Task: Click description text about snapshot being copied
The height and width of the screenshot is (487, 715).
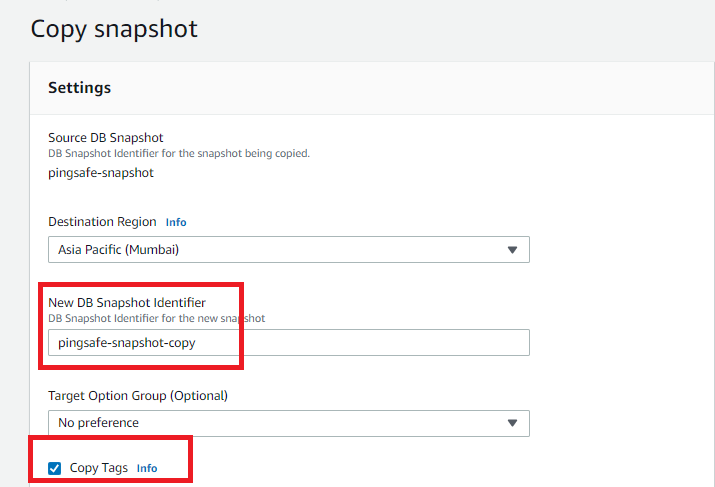Action: pyautogui.click(x=179, y=153)
